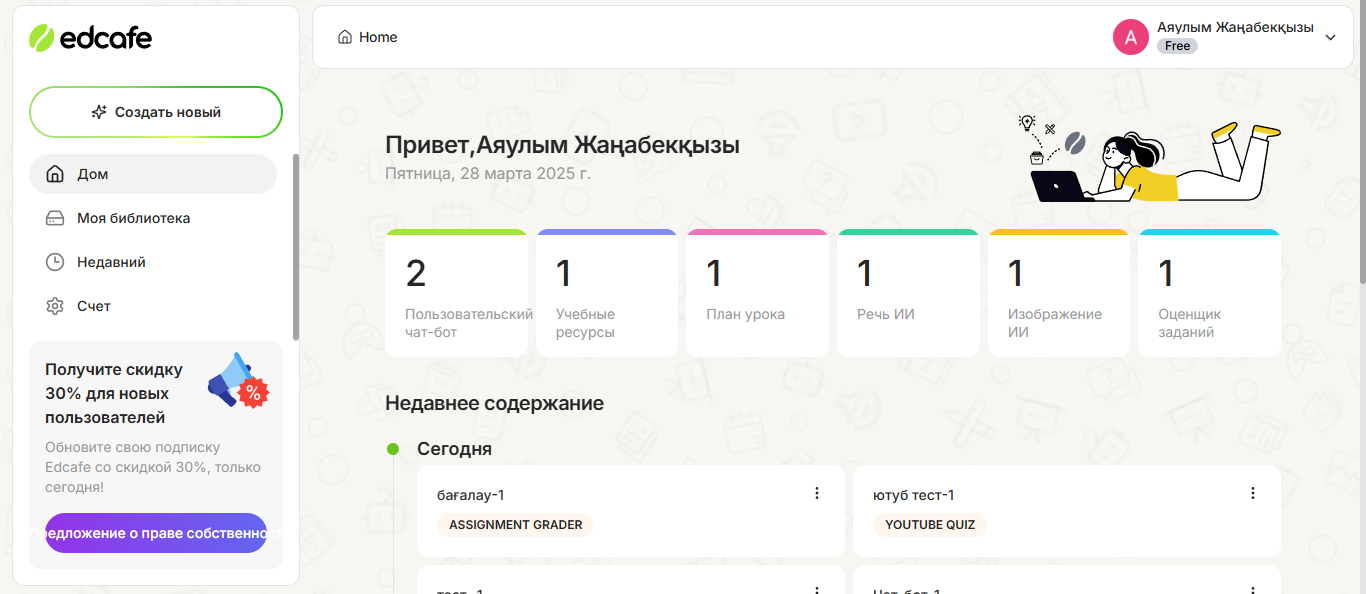The width and height of the screenshot is (1366, 594).
Task: Open the Оценщик заданий stat card
Action: [x=1209, y=293]
